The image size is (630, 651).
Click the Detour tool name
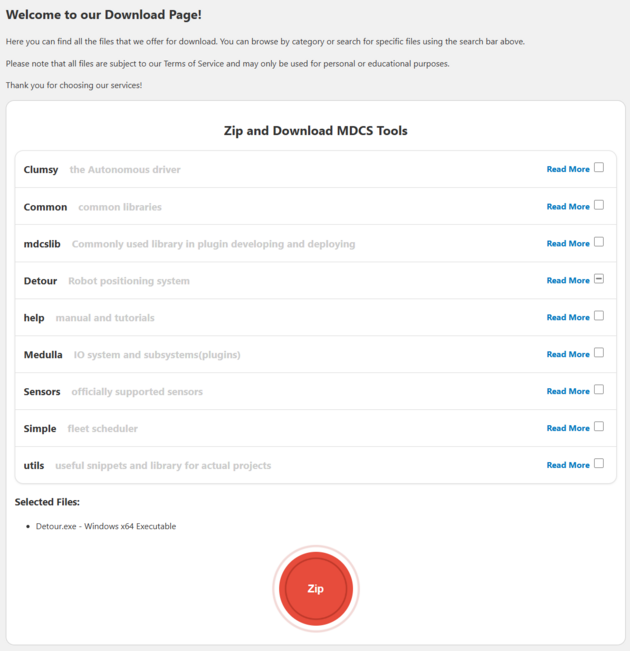click(x=41, y=281)
